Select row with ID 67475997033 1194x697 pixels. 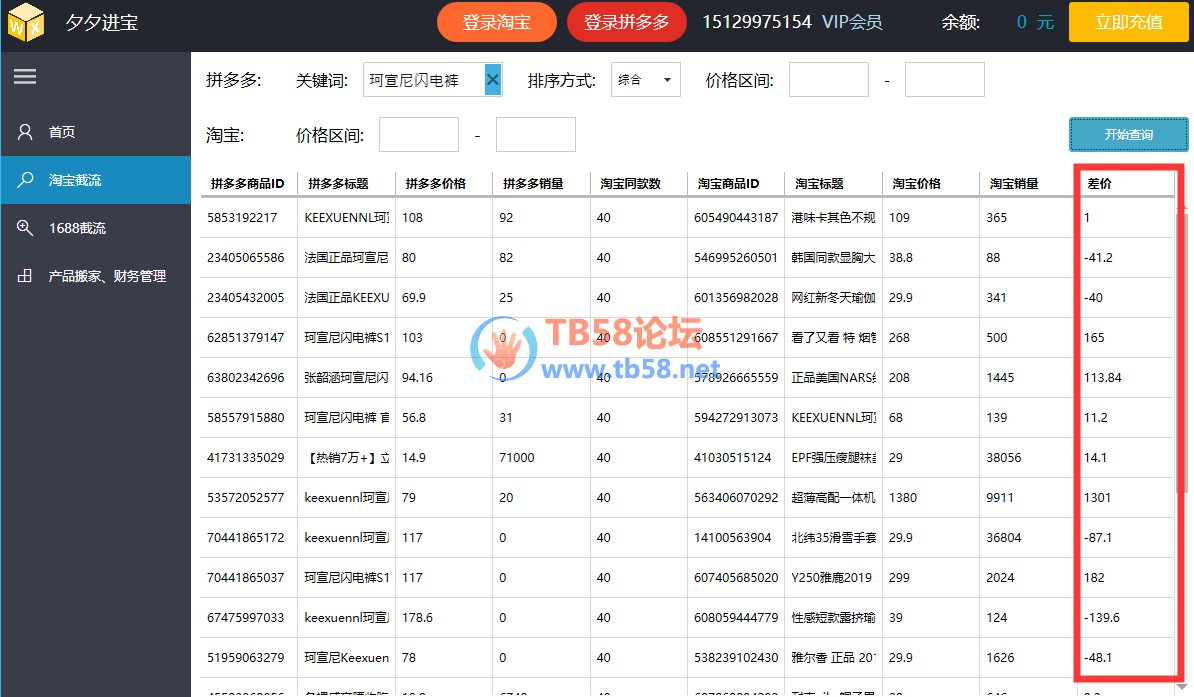click(x=688, y=618)
